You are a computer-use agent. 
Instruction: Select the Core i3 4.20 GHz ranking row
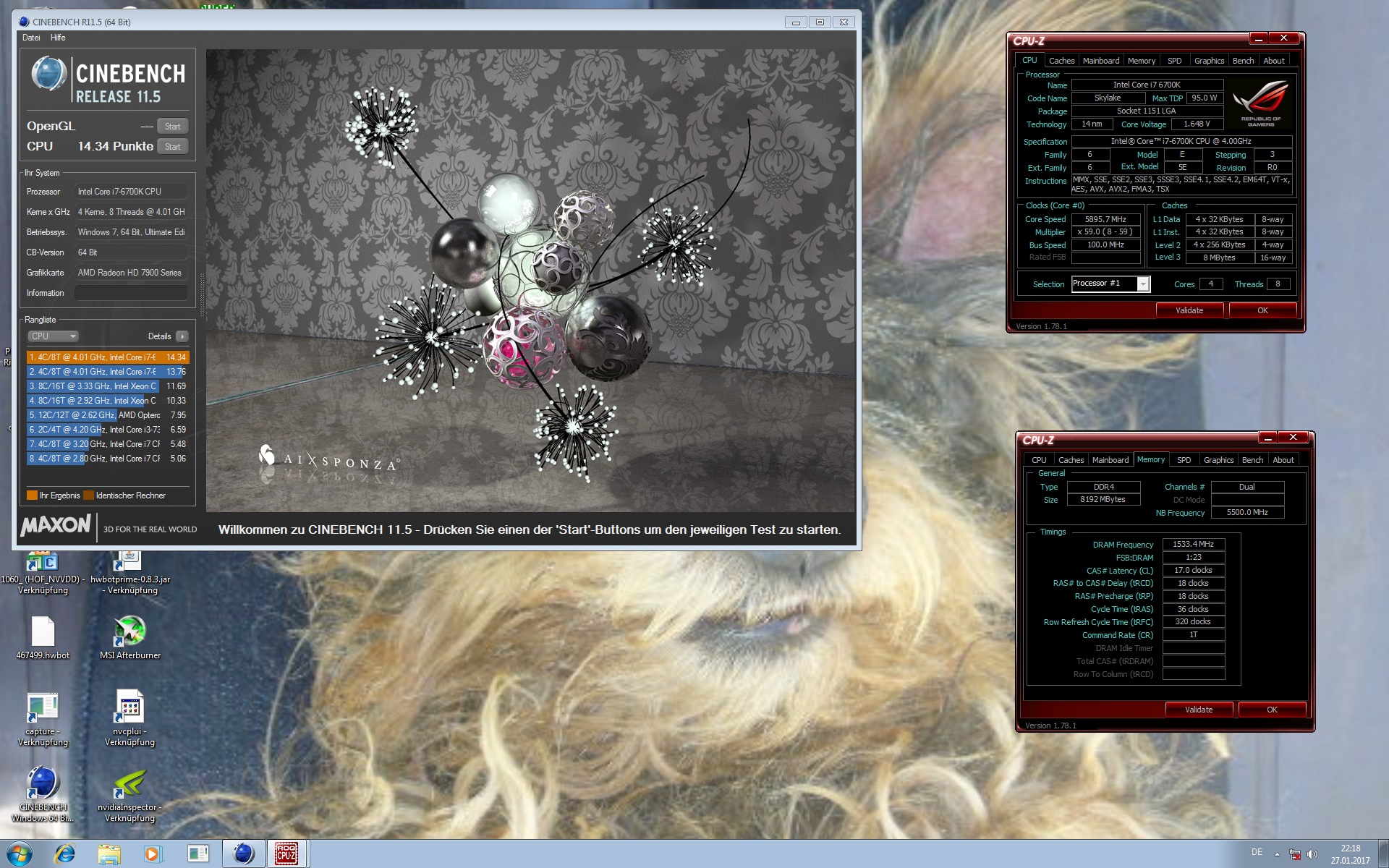pyautogui.click(x=108, y=430)
